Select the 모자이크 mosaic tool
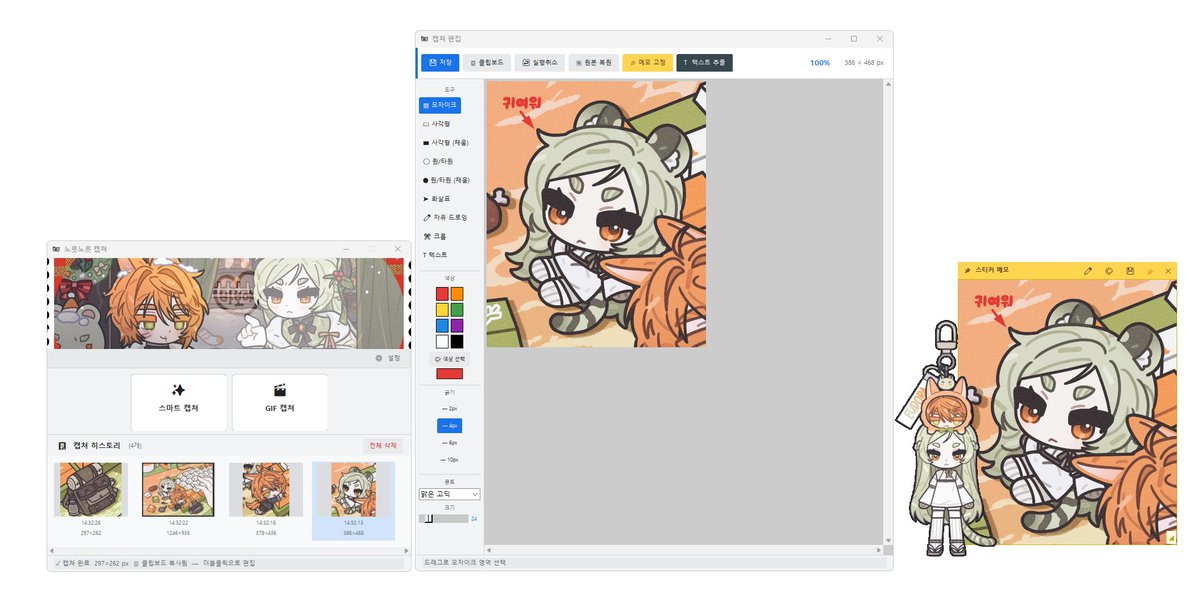This screenshot has width=1200, height=590. [x=440, y=104]
